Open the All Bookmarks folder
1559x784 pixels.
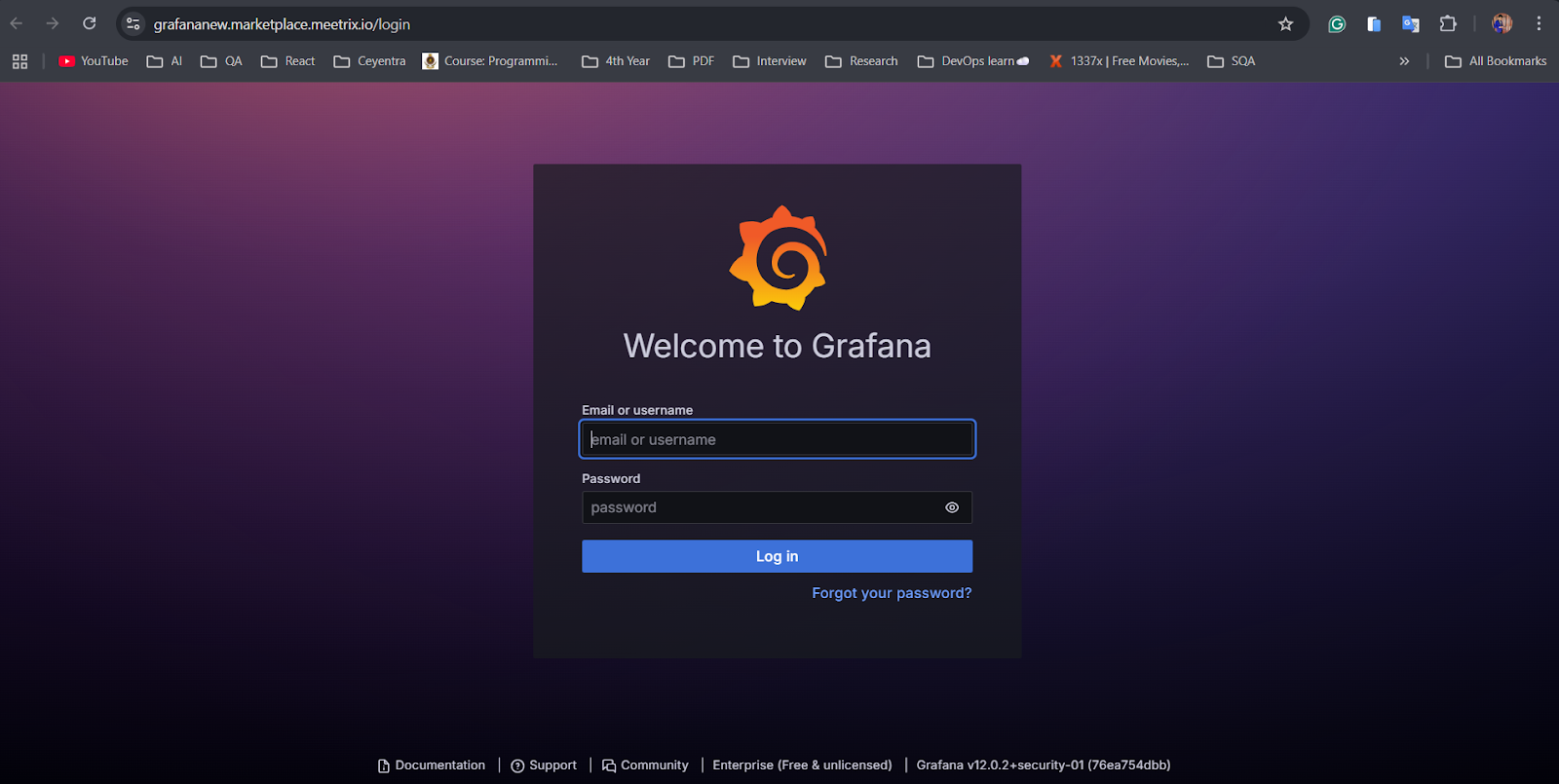point(1496,61)
